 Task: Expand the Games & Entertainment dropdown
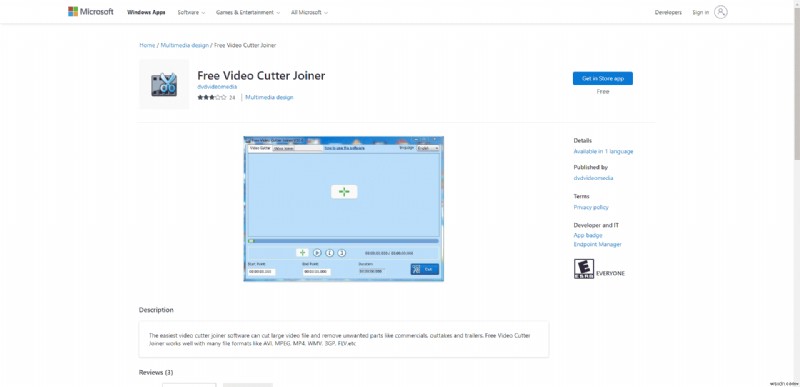(x=248, y=12)
